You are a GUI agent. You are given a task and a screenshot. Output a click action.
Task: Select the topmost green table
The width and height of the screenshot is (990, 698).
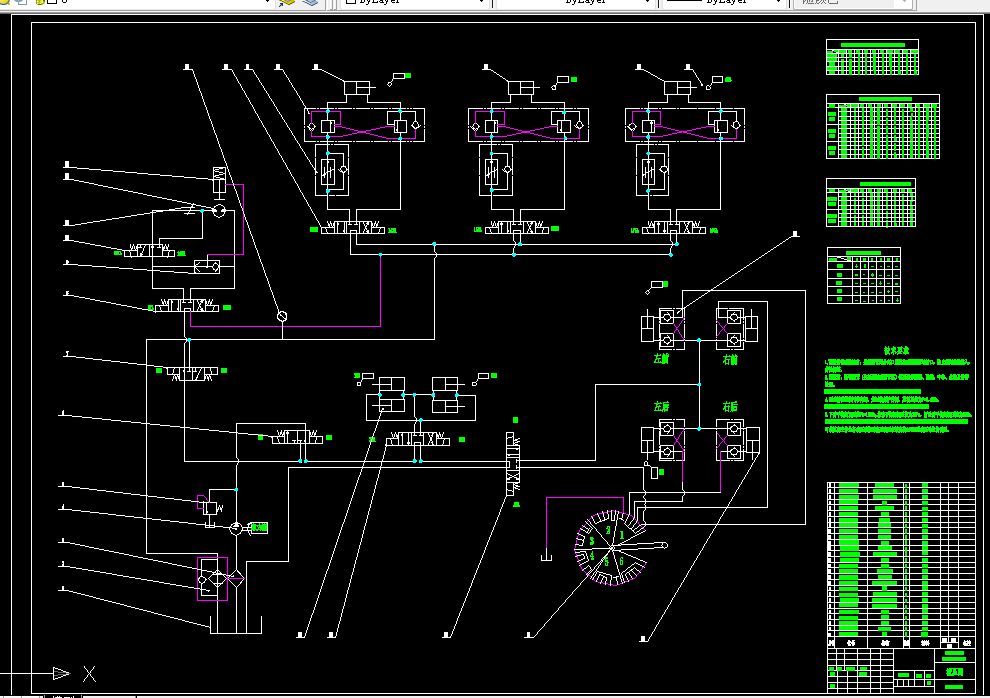[x=872, y=57]
